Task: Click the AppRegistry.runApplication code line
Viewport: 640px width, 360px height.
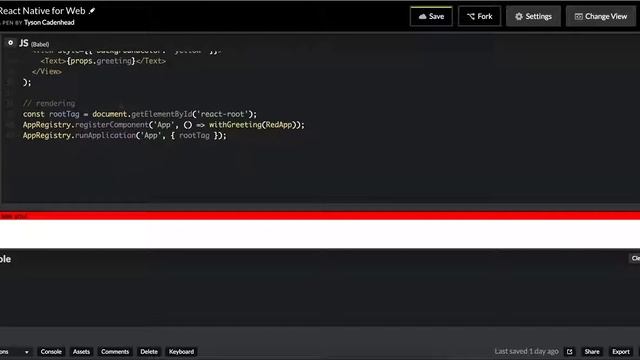Action: (124, 136)
